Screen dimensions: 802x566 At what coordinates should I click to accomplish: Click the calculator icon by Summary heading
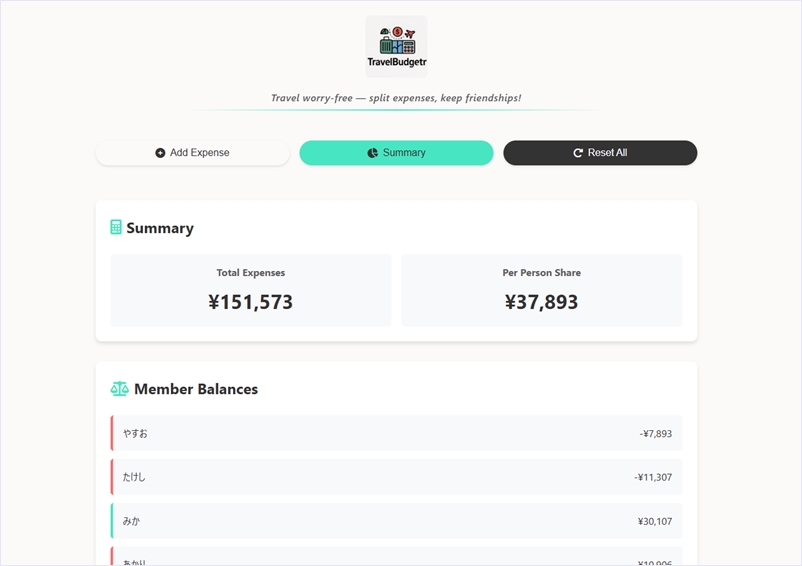point(116,228)
